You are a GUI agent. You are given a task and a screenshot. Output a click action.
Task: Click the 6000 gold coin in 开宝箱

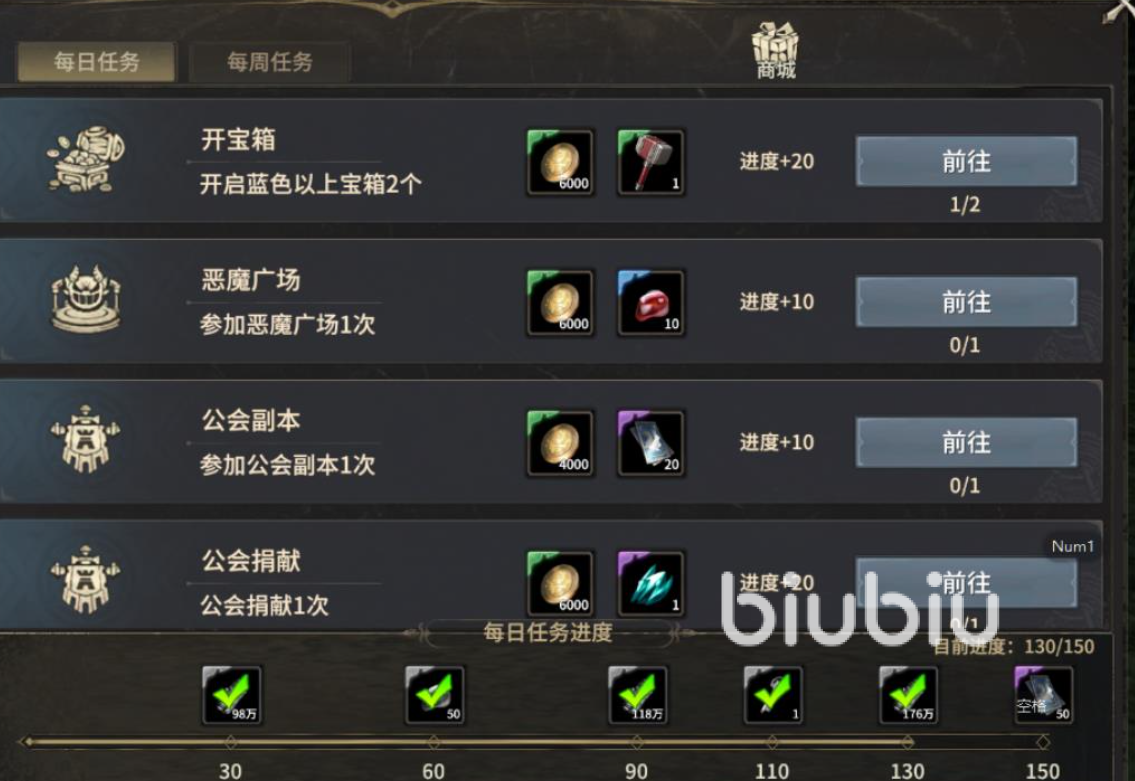[560, 162]
